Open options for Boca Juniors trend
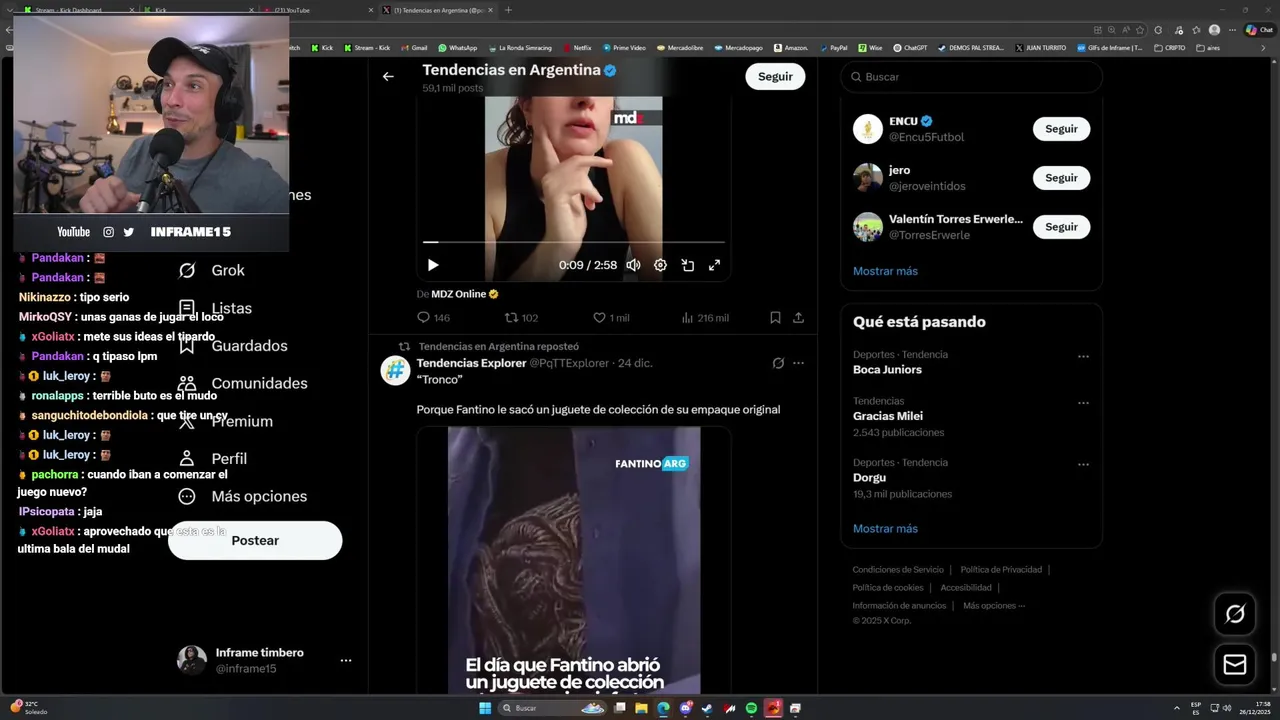Image resolution: width=1280 pixels, height=720 pixels. coord(1083,356)
